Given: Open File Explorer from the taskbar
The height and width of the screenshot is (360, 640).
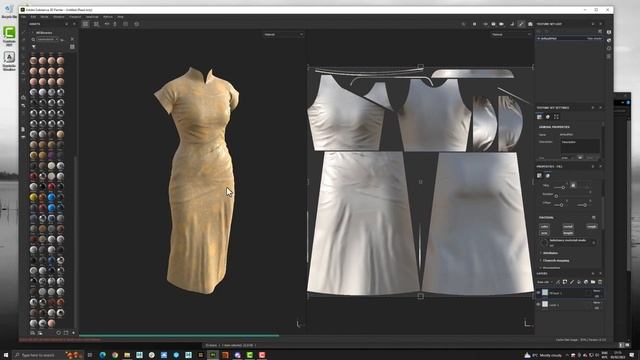Looking at the screenshot, I should pyautogui.click(x=127, y=355).
